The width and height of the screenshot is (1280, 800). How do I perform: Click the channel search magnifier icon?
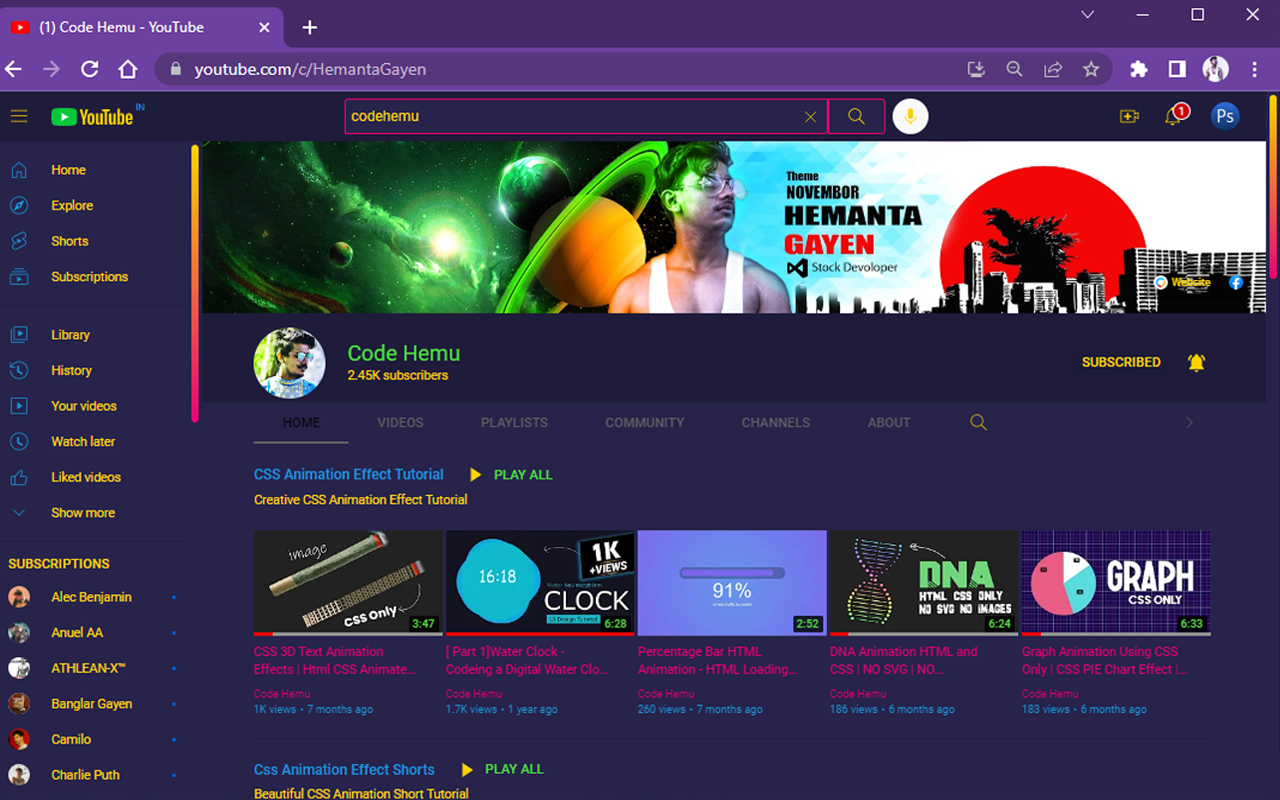[979, 423]
